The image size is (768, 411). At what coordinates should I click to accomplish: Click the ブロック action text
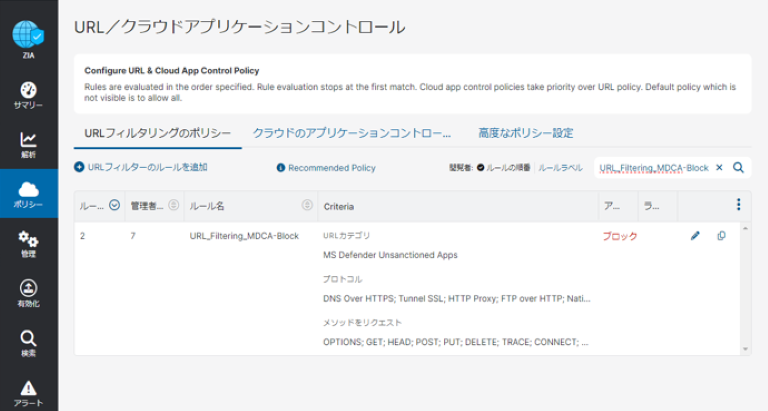[x=620, y=236]
